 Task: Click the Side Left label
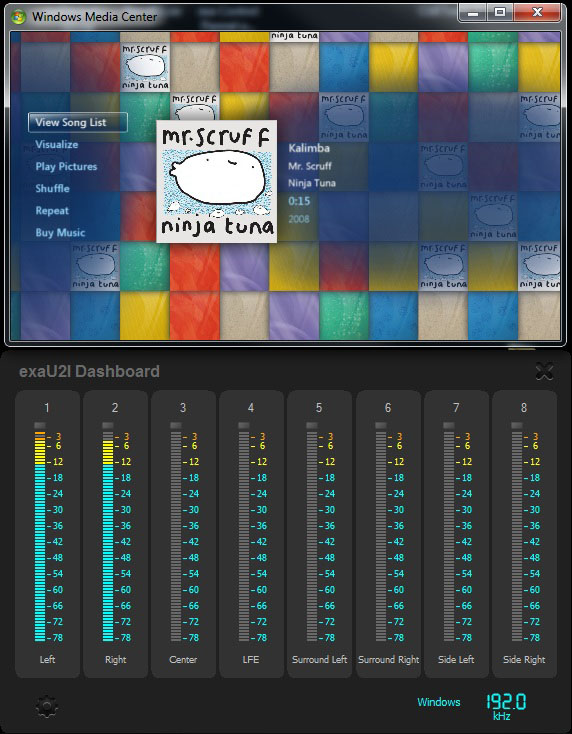coord(456,660)
